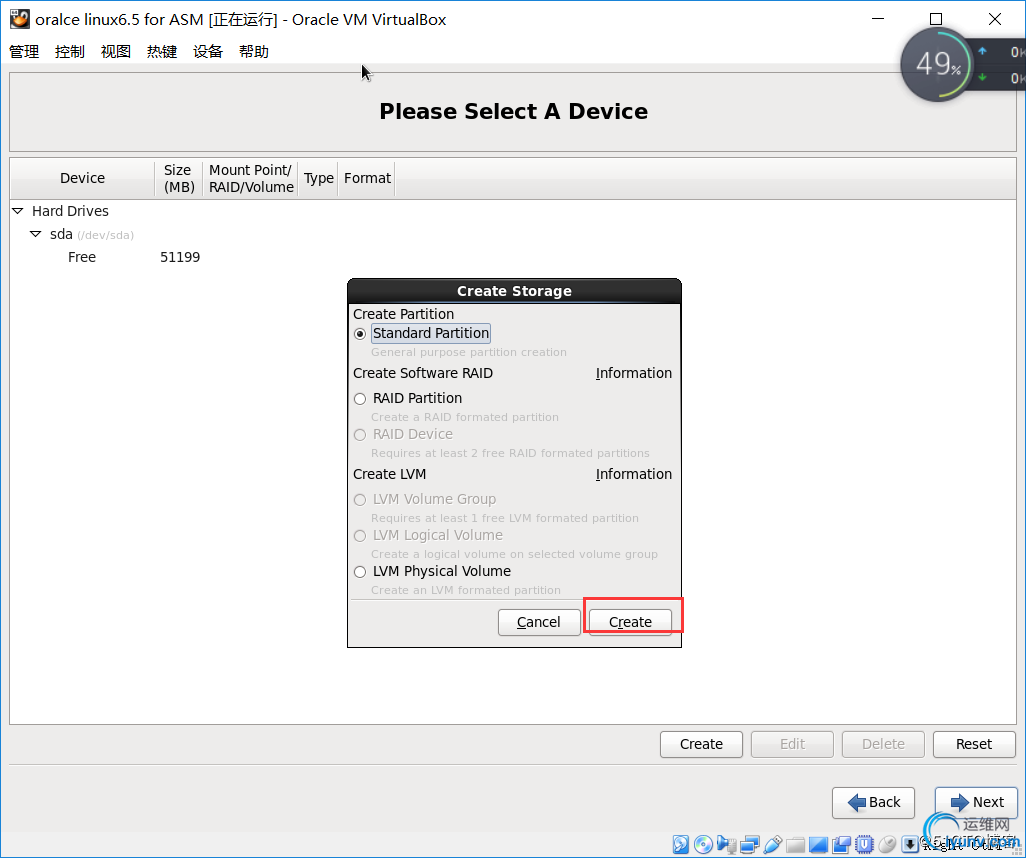This screenshot has height=858, width=1026.
Task: Click the Type column header
Action: 319,178
